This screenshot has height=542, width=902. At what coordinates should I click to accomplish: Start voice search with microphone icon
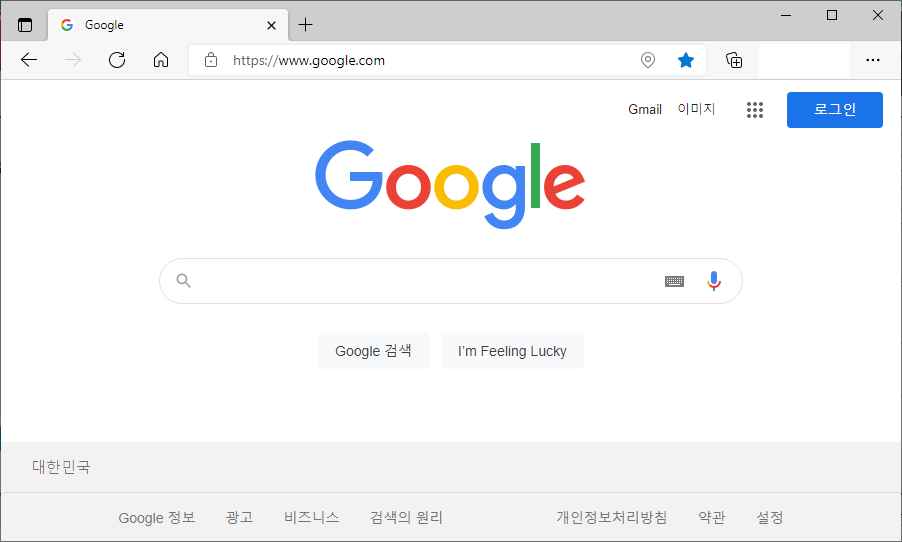[714, 281]
